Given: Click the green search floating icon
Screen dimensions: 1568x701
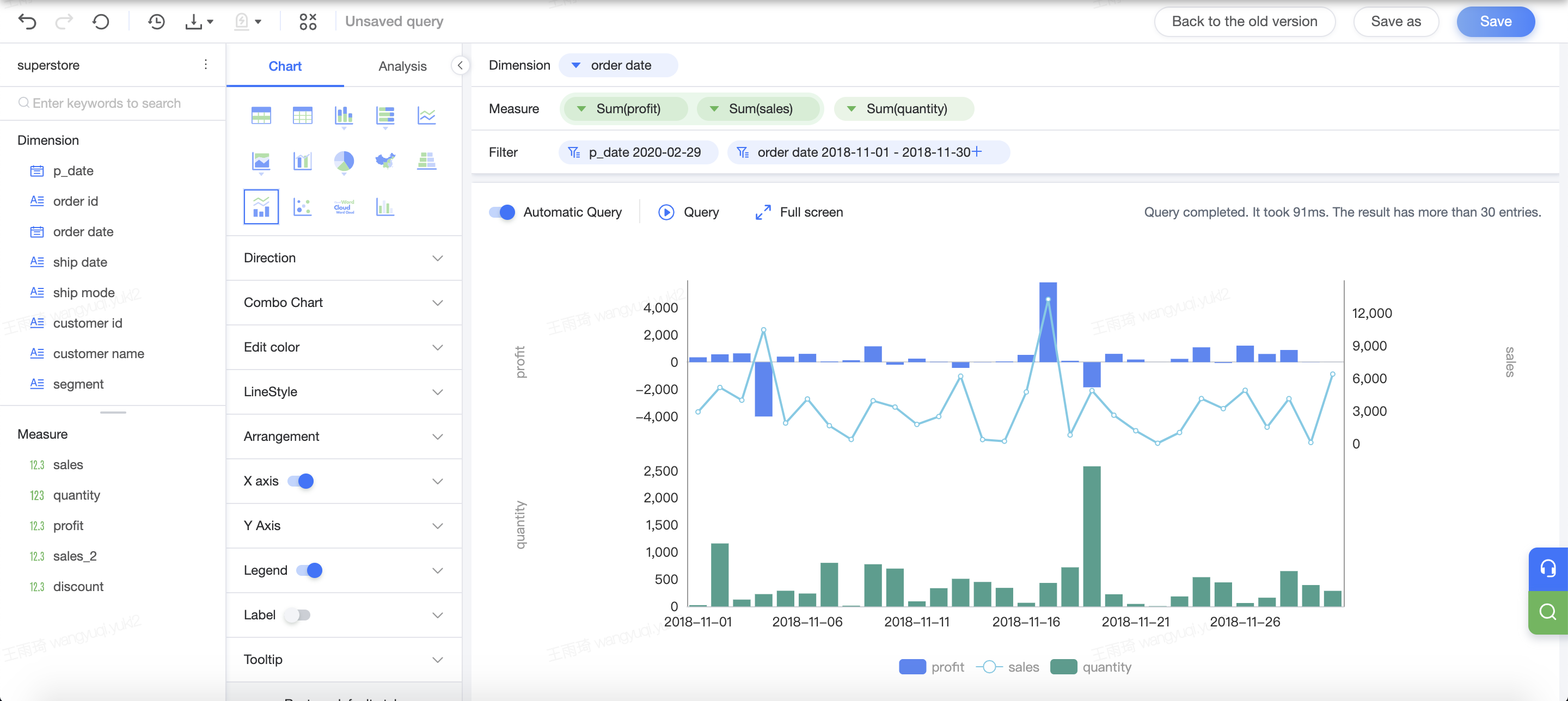Looking at the screenshot, I should tap(1547, 612).
